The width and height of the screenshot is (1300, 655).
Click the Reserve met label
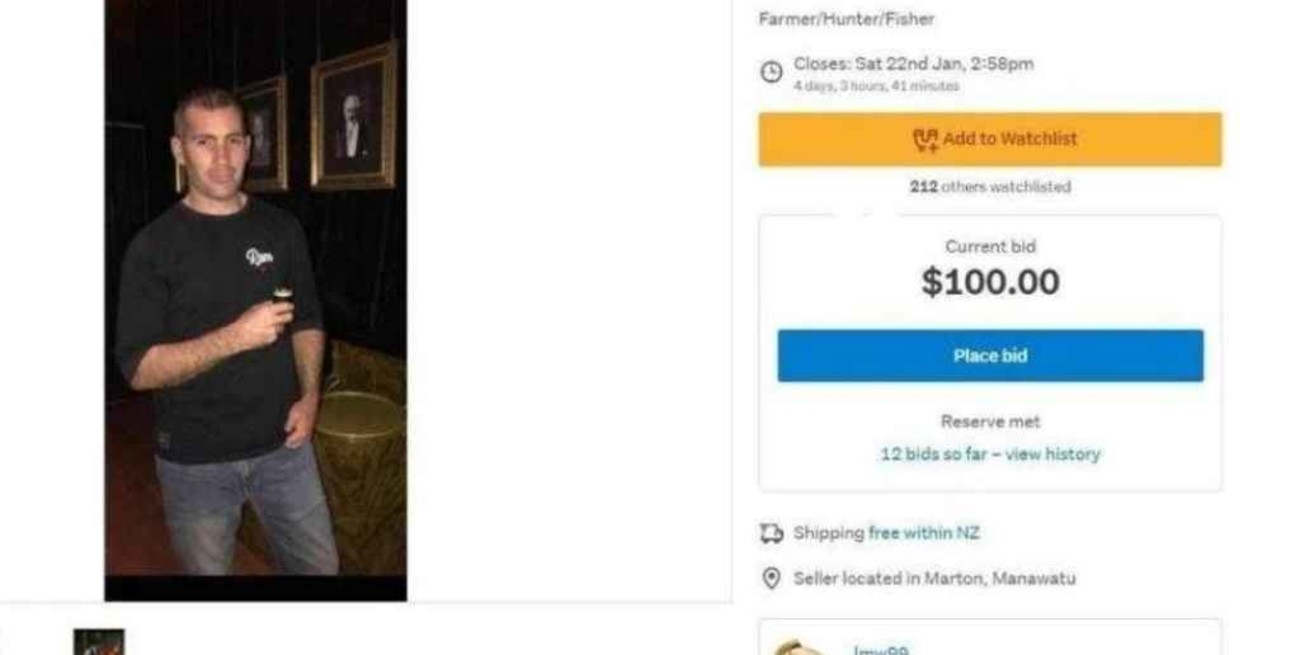pos(990,421)
